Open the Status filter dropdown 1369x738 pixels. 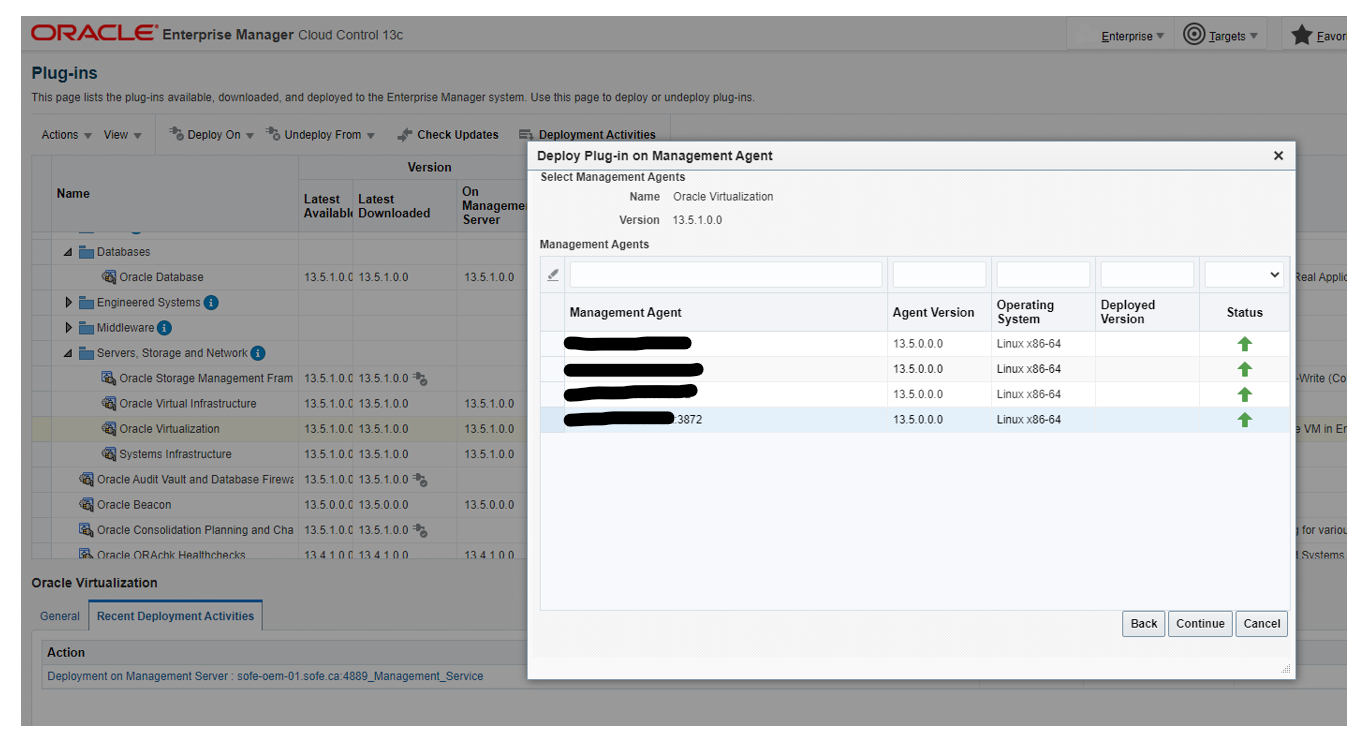[1244, 275]
